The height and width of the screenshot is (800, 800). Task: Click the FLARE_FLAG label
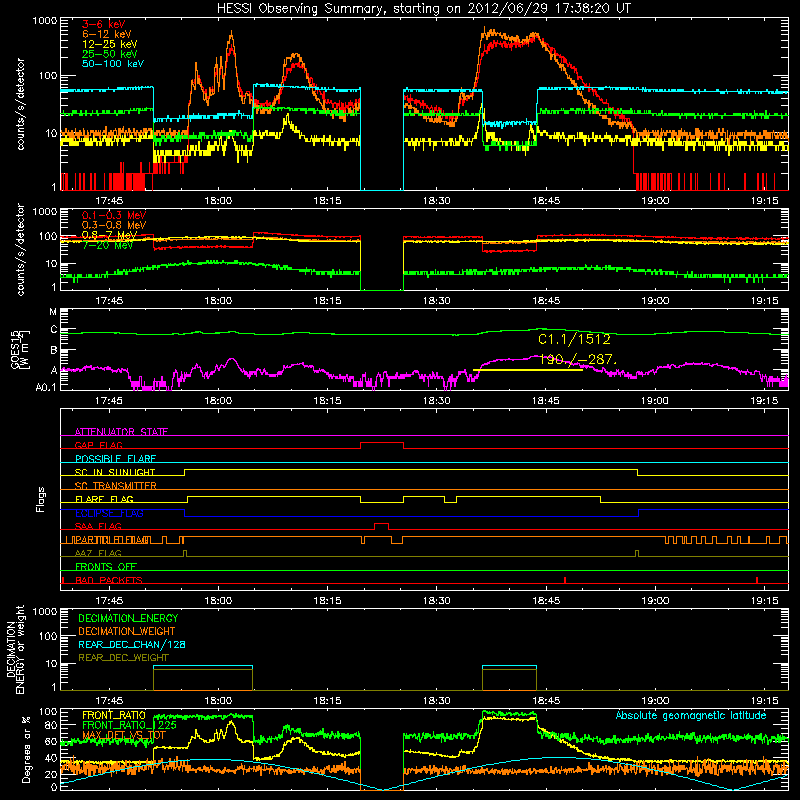pos(104,499)
